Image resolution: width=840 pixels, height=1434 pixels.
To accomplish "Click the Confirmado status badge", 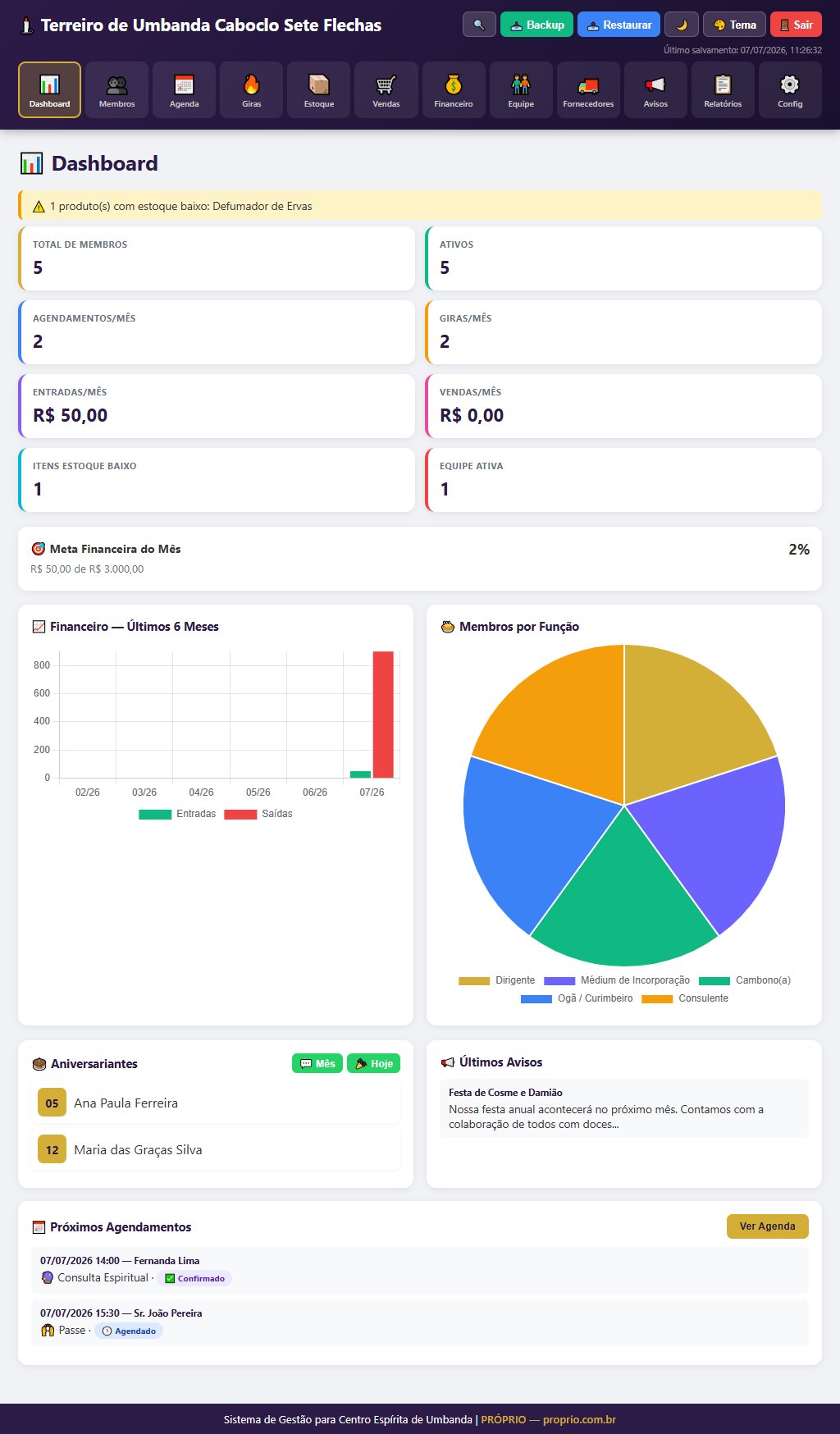I will tap(194, 1278).
